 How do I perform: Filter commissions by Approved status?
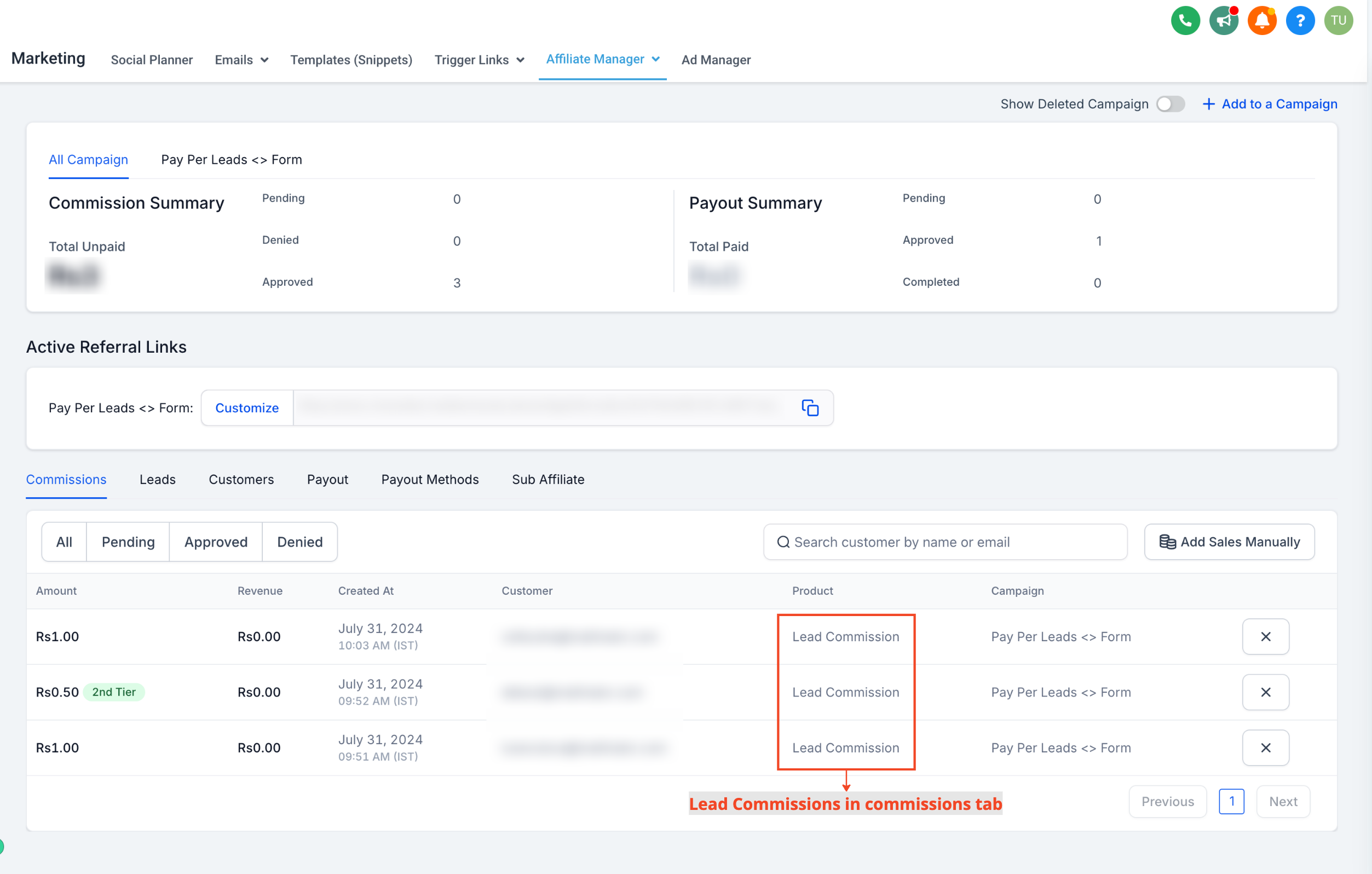click(x=215, y=542)
